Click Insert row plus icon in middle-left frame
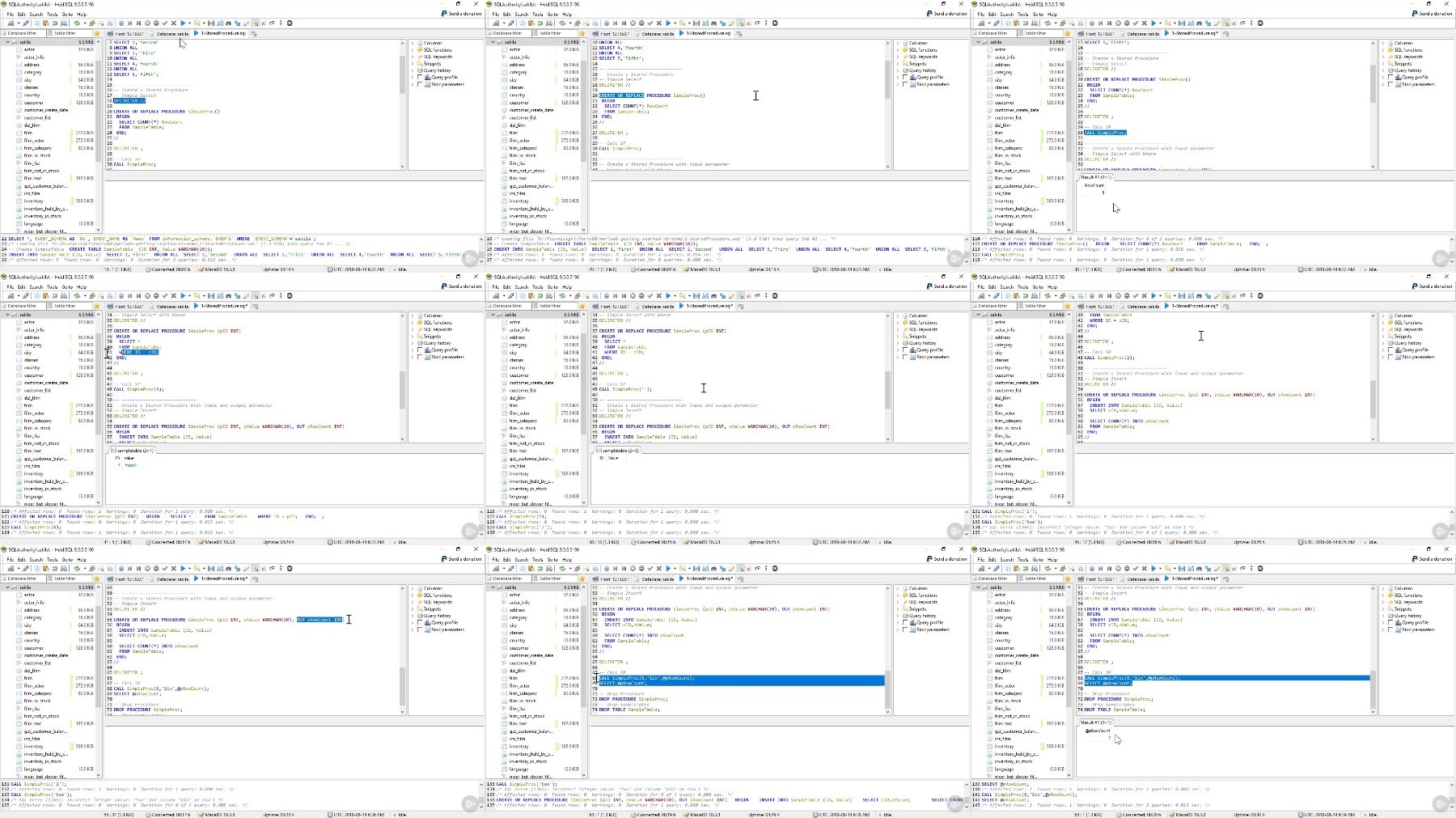This screenshot has width=1456, height=818. point(147,295)
